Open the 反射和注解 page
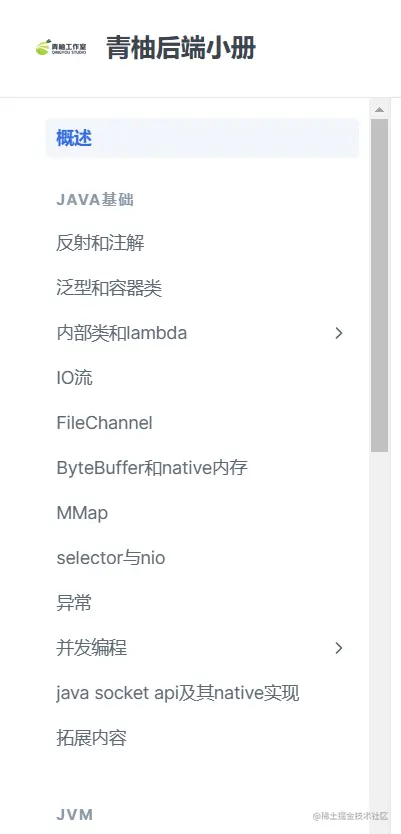The width and height of the screenshot is (401, 834). [100, 244]
